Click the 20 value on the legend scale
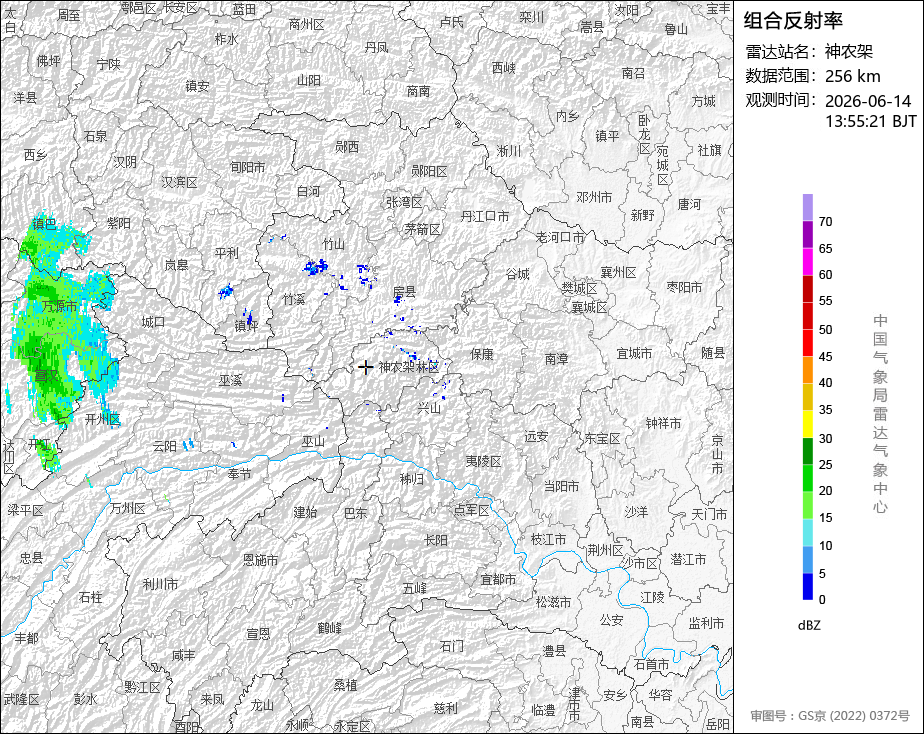Screen dimensions: 924x734 (x=826, y=491)
